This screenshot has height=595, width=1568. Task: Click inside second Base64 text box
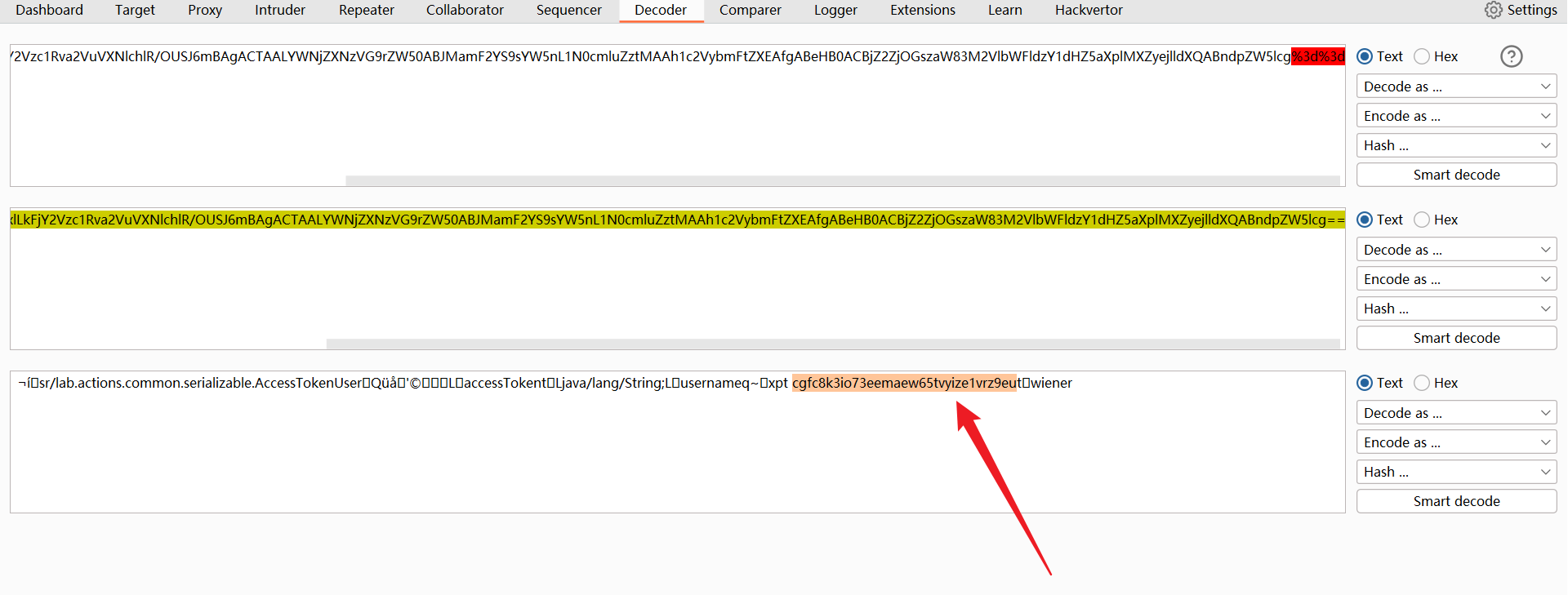[678, 278]
